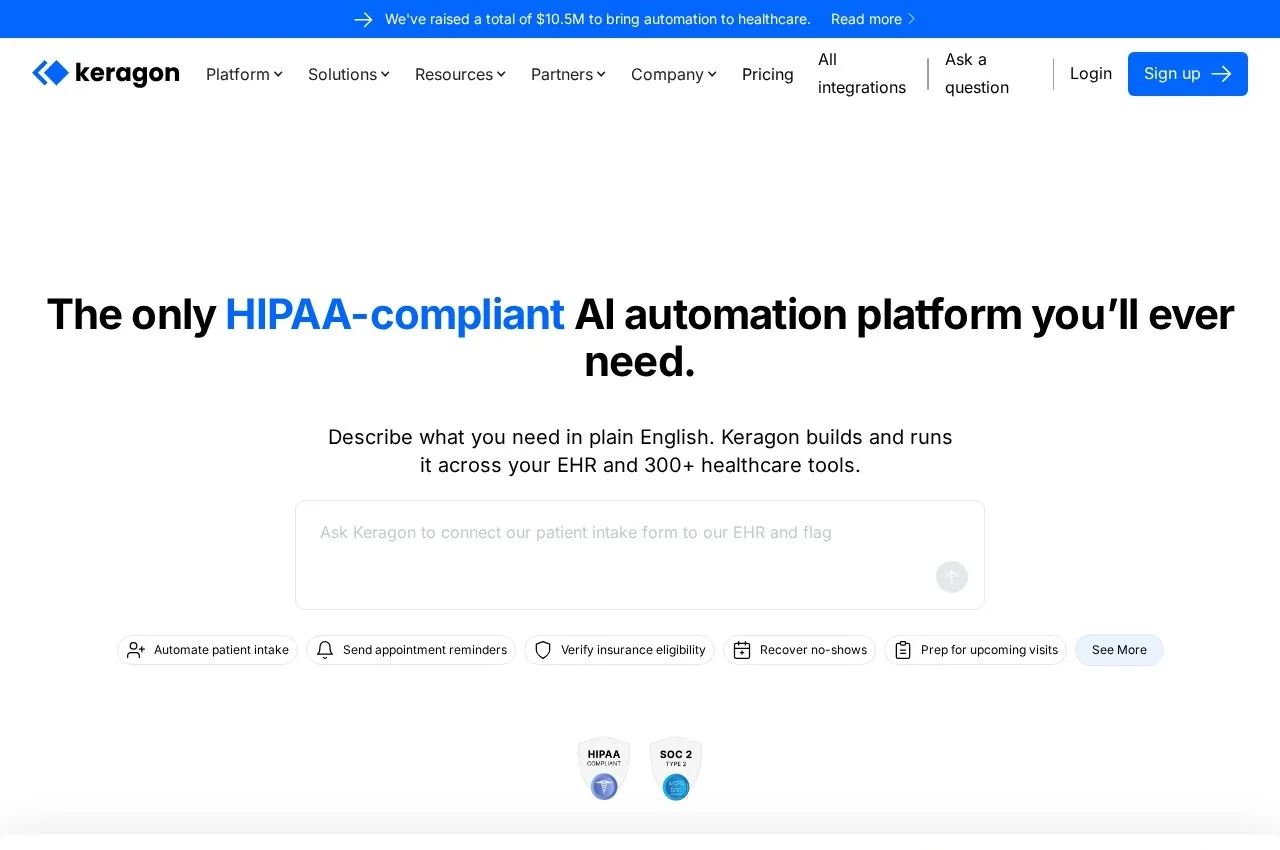Choose the Recover no-shows suggestion
Viewport: 1280px width, 850px height.
[x=800, y=650]
